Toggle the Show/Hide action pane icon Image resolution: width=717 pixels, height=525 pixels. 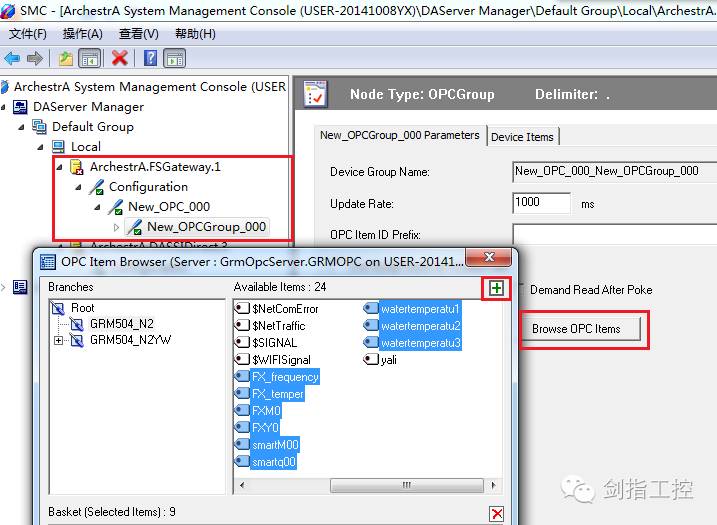tap(175, 59)
